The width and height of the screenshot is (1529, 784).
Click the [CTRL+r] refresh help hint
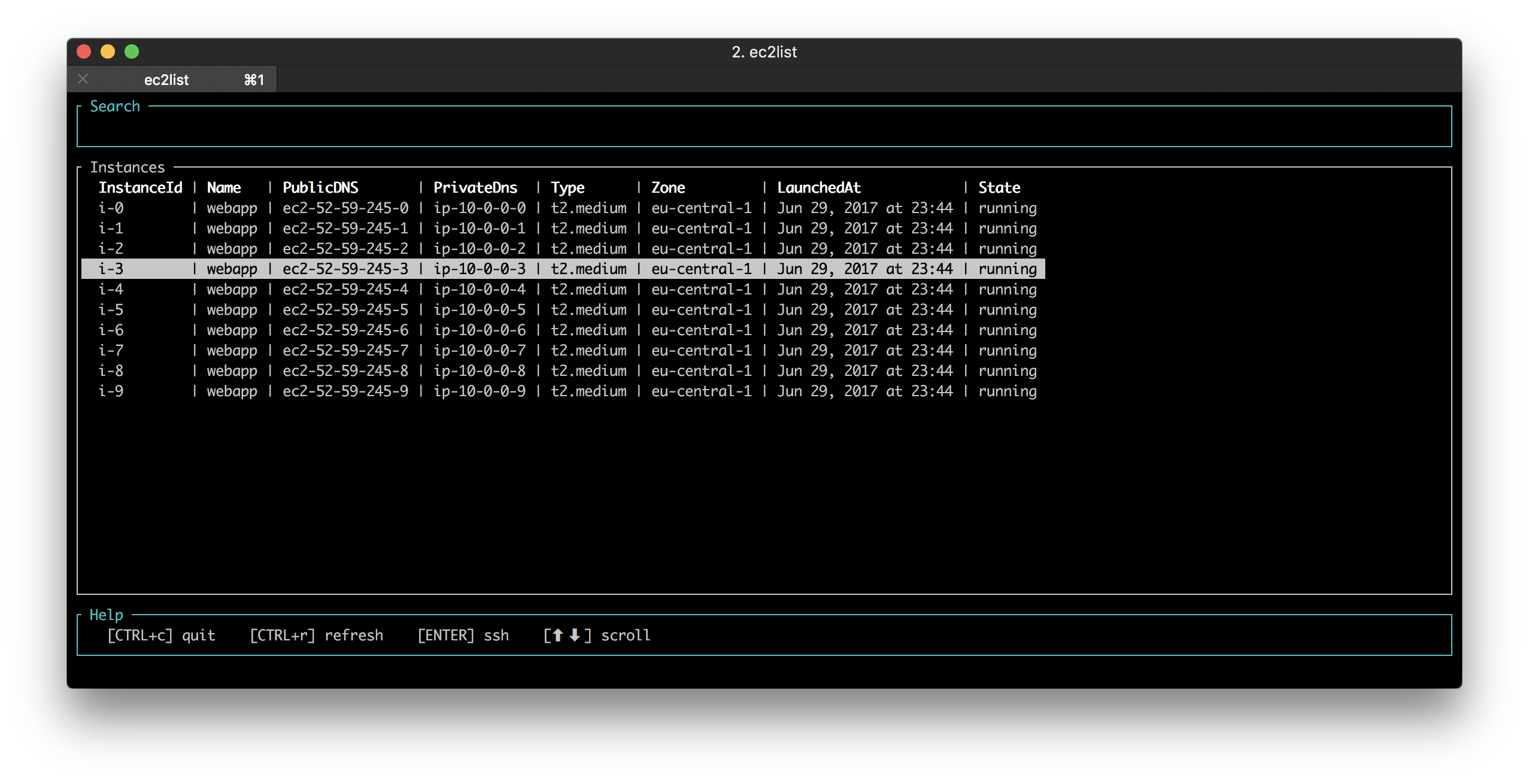pos(316,636)
